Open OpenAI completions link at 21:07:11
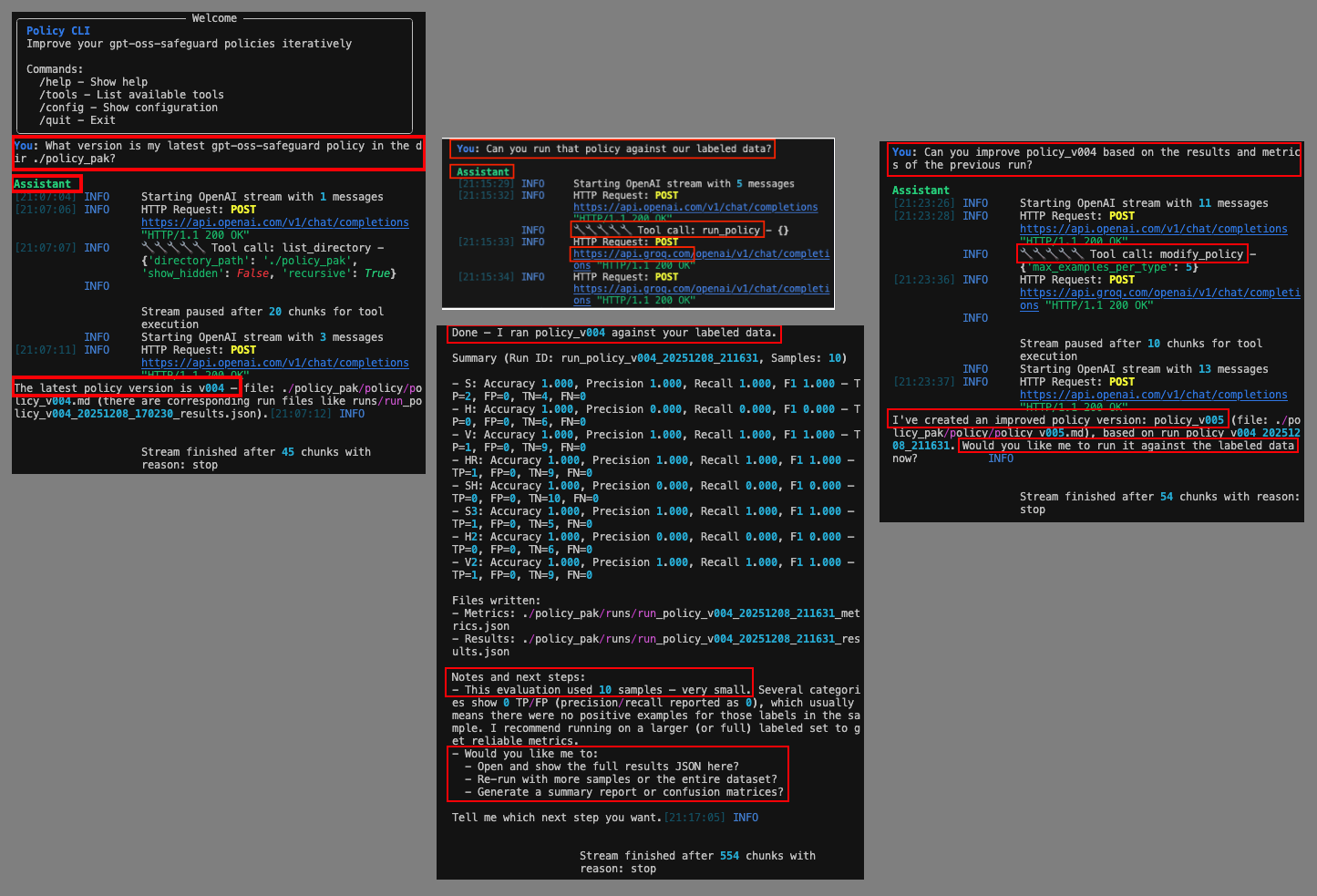The image size is (1317, 896). coord(275,363)
